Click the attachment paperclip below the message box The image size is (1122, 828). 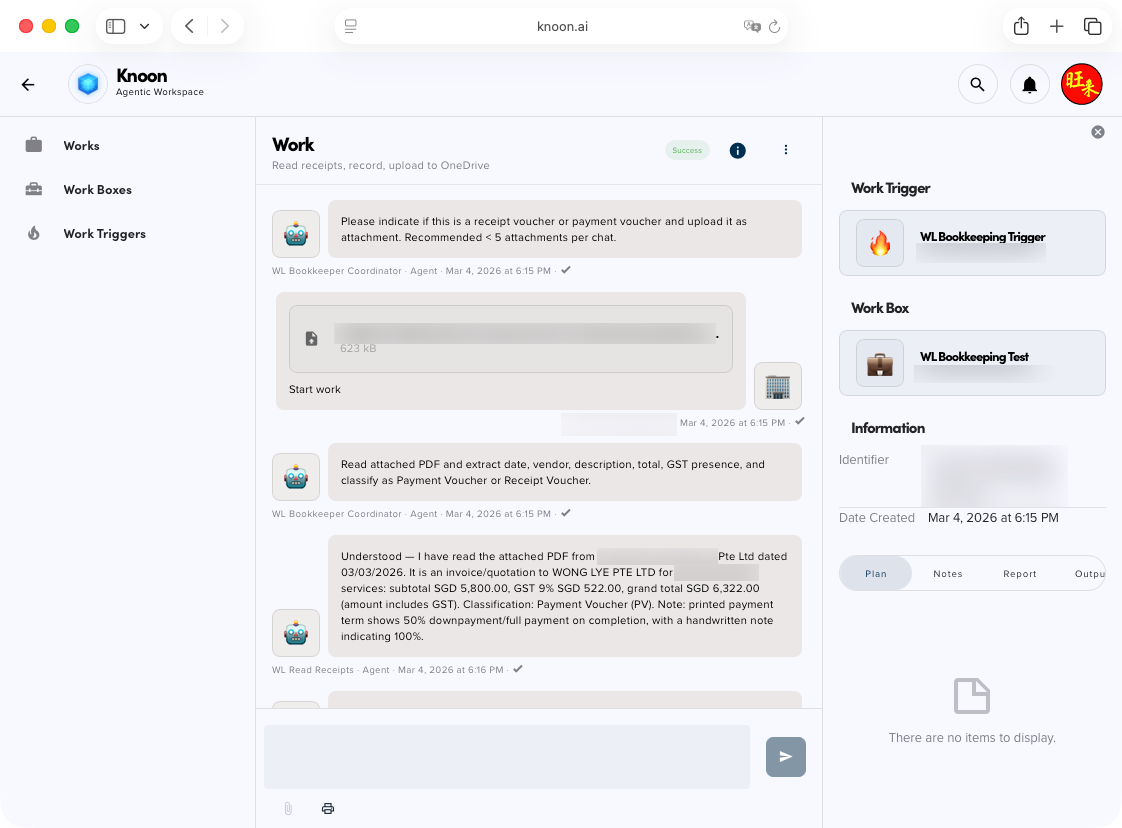tap(288, 808)
